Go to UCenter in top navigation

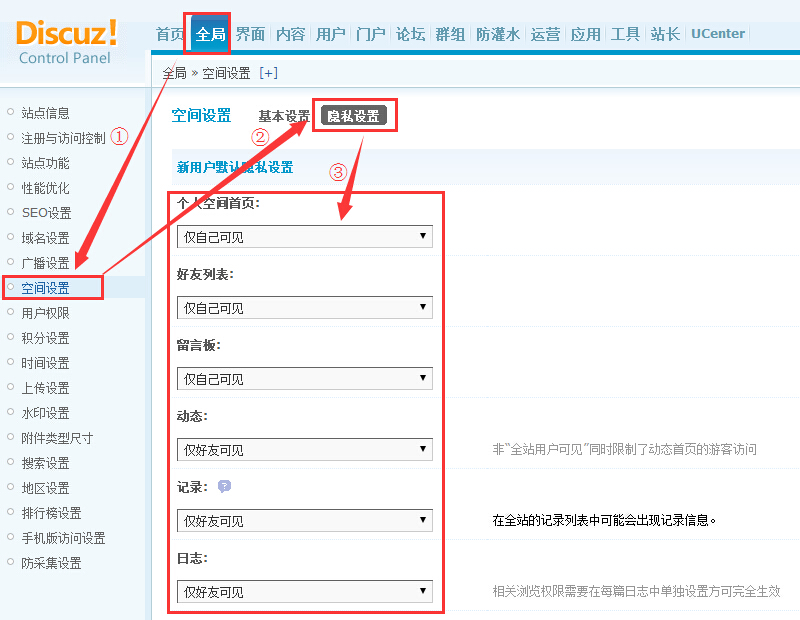pyautogui.click(x=718, y=34)
